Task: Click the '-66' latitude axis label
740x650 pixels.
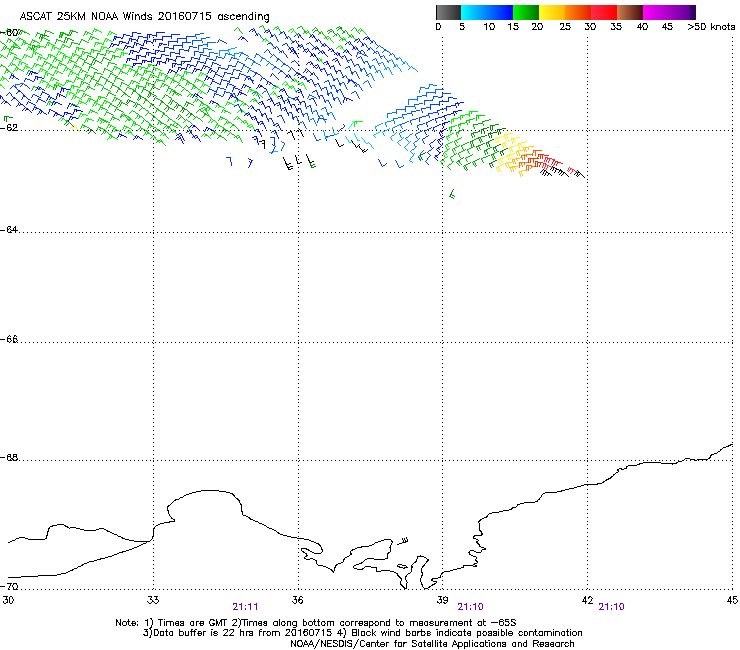Action: pos(9,339)
